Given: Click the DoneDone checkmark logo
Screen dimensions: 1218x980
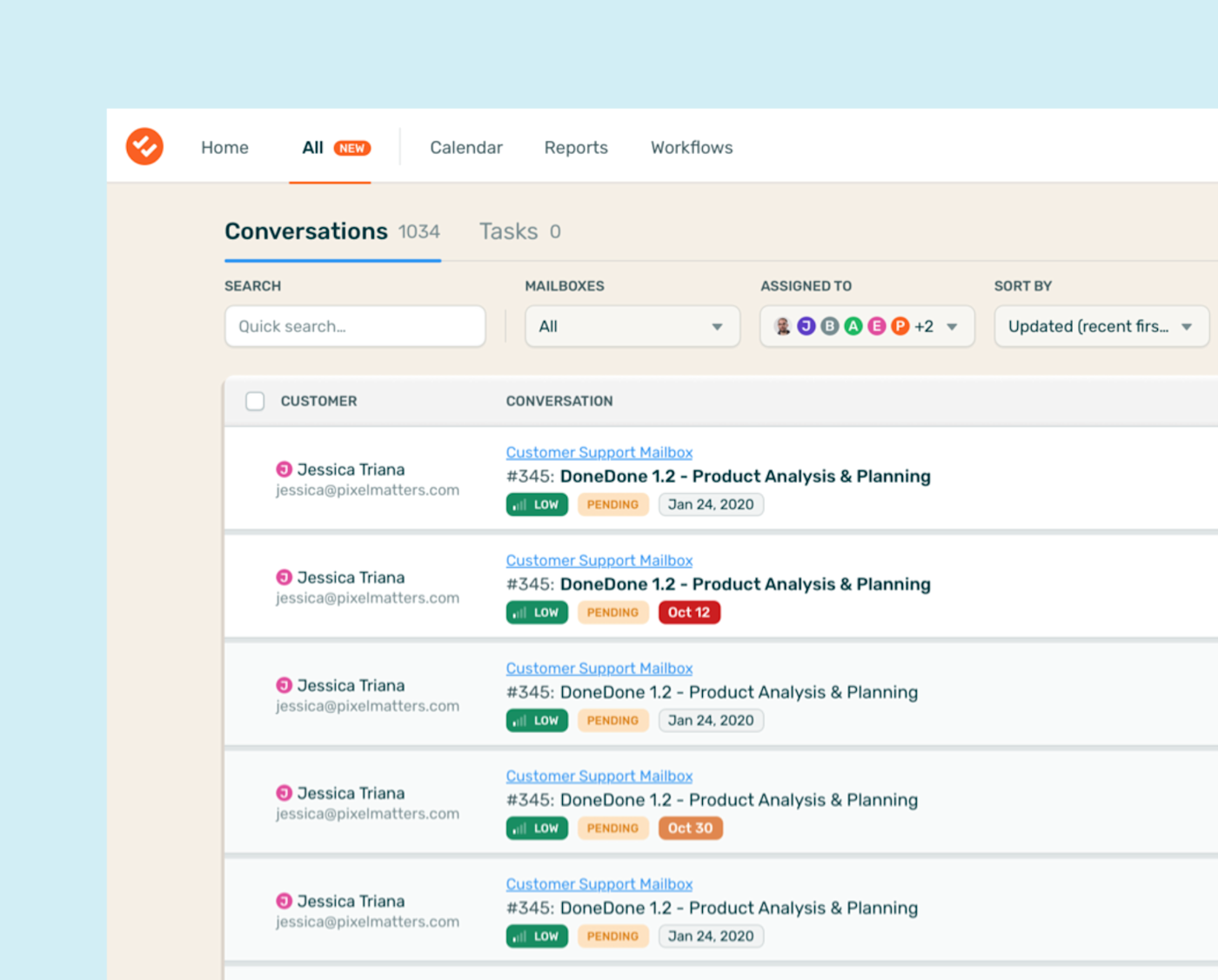Looking at the screenshot, I should click(144, 146).
